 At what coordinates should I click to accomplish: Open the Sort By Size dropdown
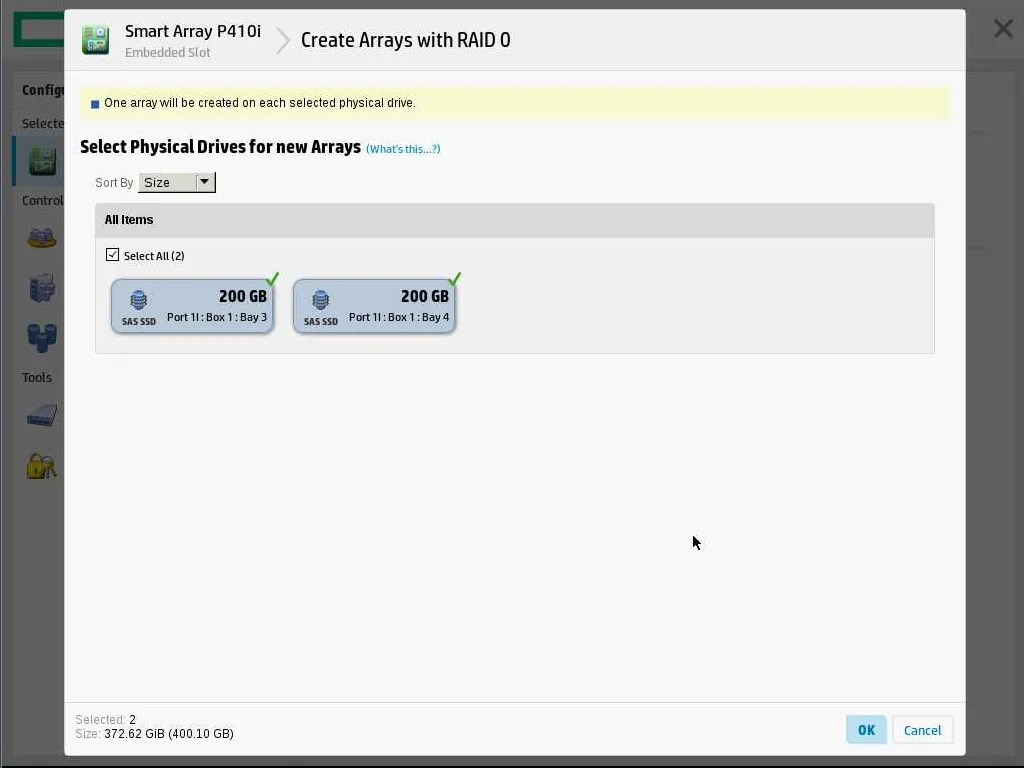pyautogui.click(x=176, y=182)
